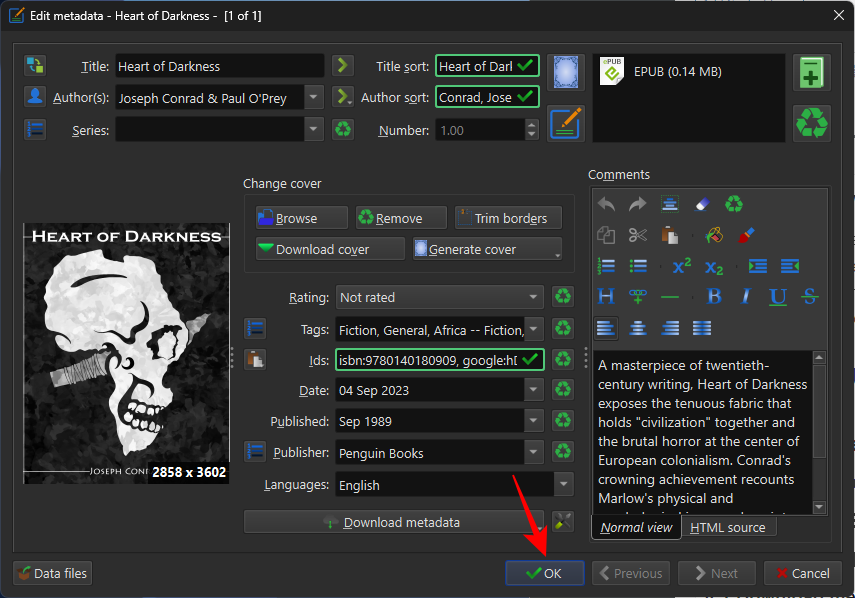Image resolution: width=855 pixels, height=598 pixels.
Task: Switch to Normal view tab
Action: point(636,528)
